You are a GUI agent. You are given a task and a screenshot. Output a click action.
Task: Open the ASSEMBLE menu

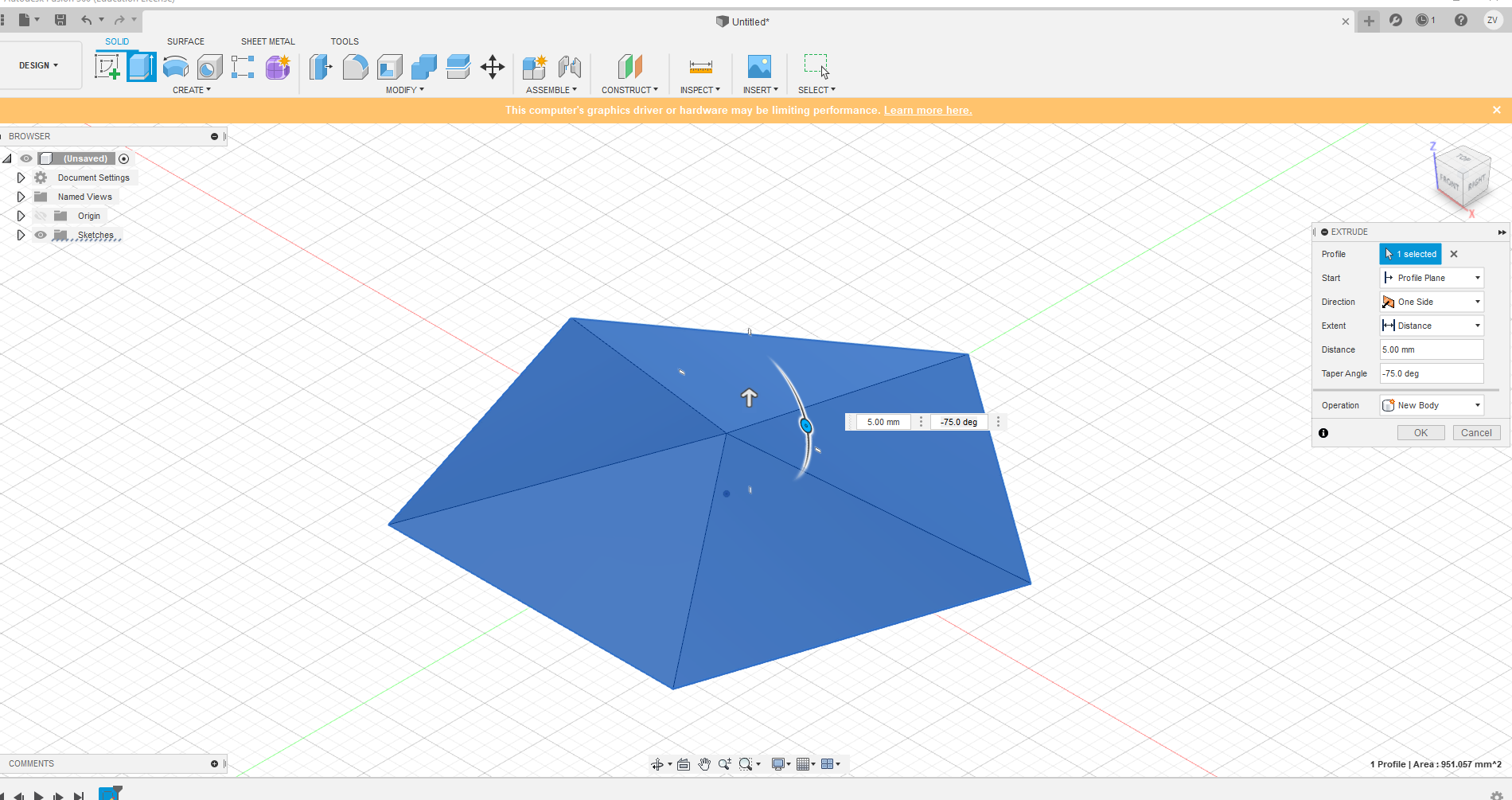point(551,90)
